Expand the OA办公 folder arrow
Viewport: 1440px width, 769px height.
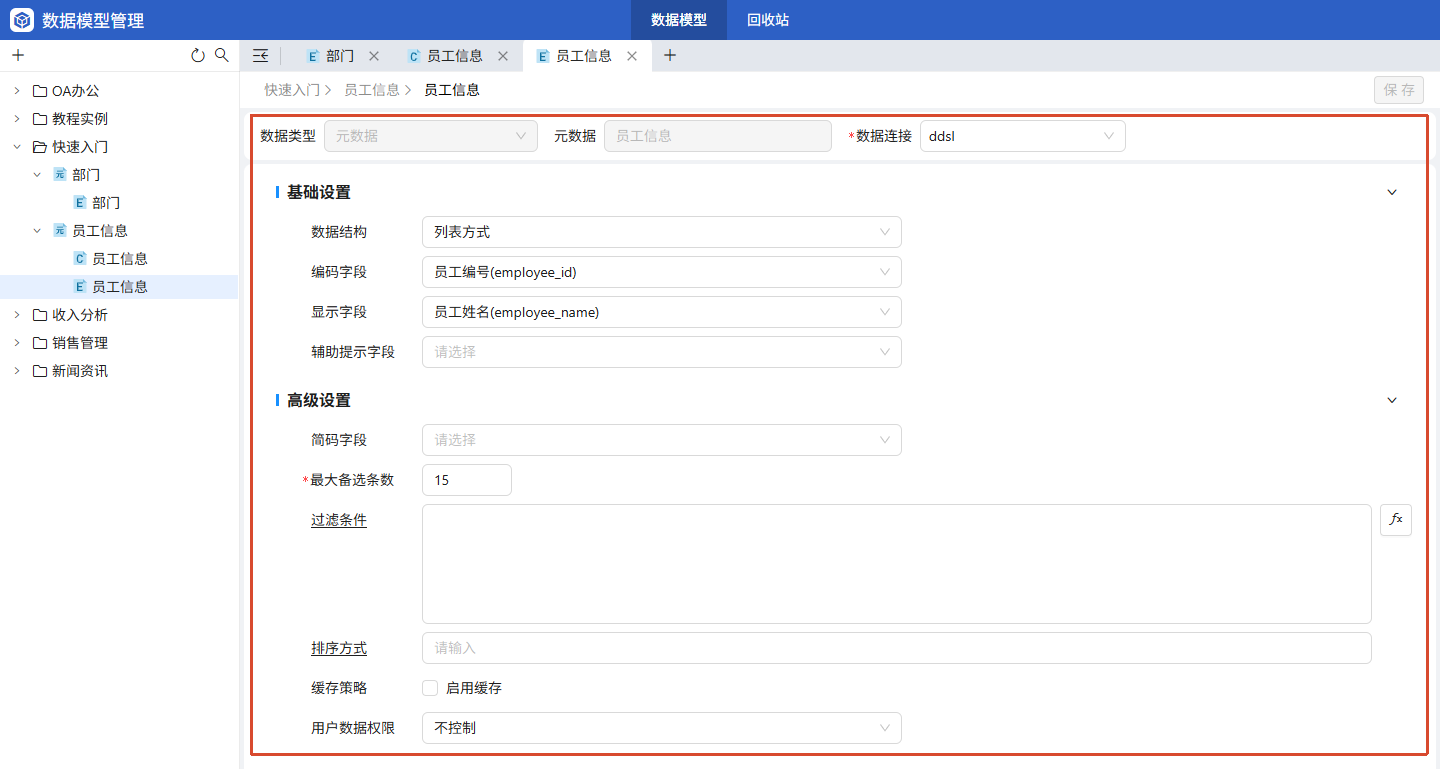pyautogui.click(x=17, y=91)
